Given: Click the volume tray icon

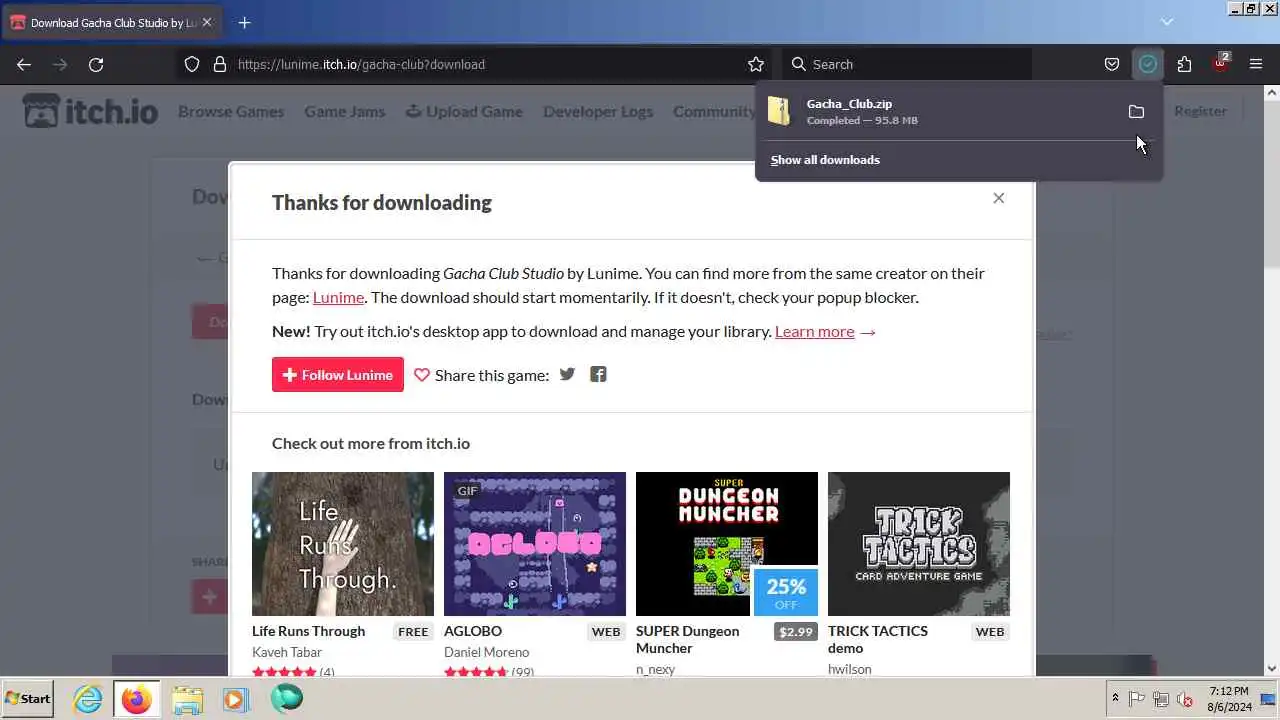Looking at the screenshot, I should point(1185,699).
